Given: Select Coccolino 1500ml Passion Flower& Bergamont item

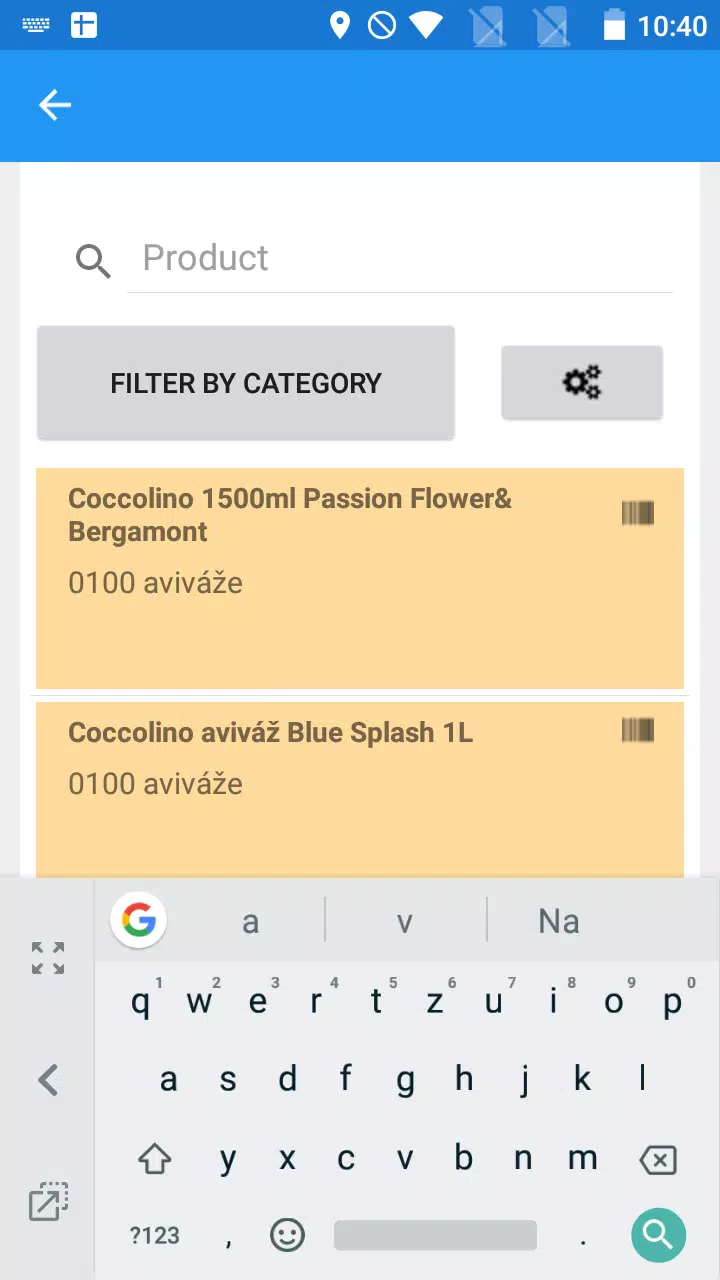Looking at the screenshot, I should pyautogui.click(x=360, y=578).
